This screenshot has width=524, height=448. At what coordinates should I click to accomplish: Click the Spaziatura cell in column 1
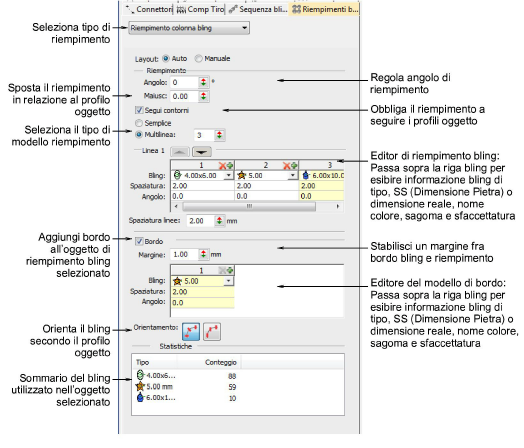click(203, 186)
